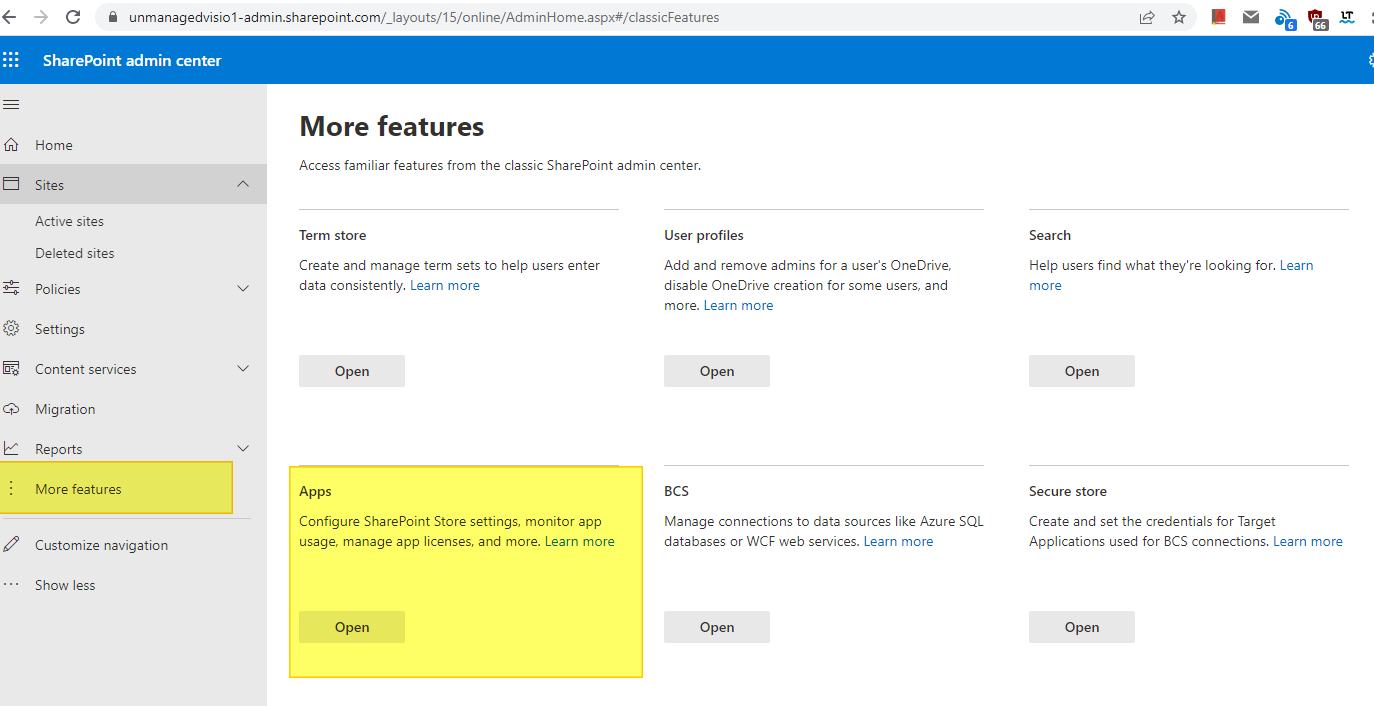Click the site padlock icon in address bar
The width and height of the screenshot is (1374, 706).
point(111,17)
